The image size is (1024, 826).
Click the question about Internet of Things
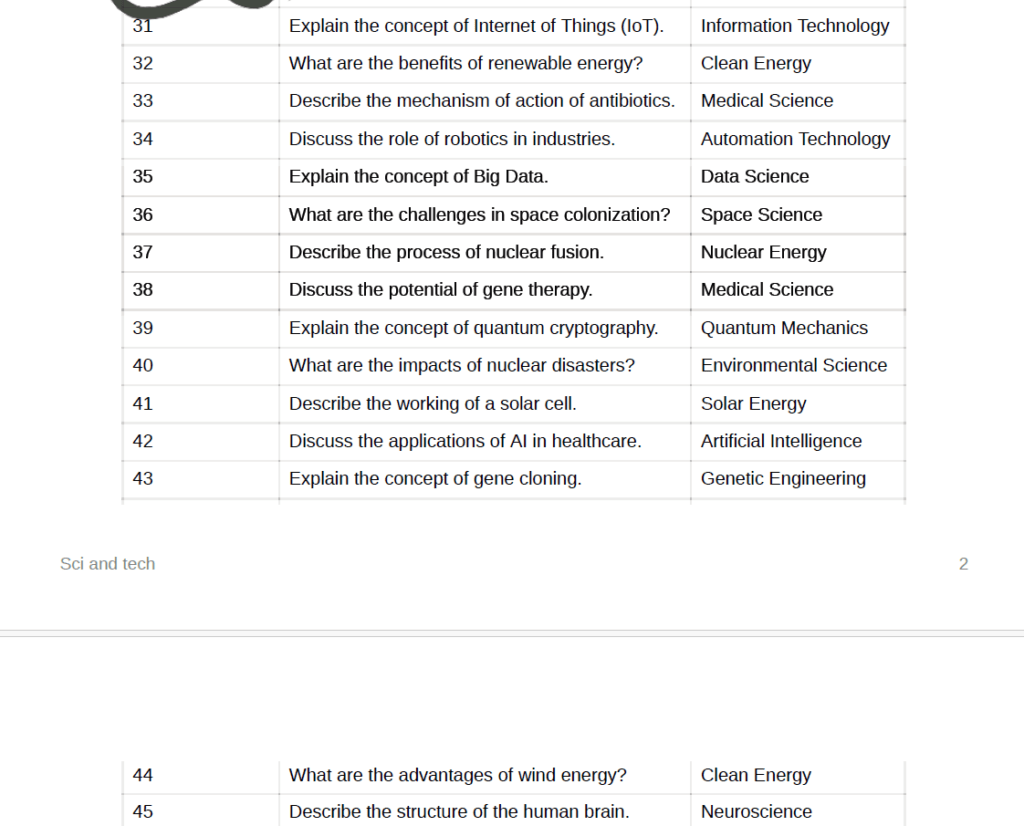tap(476, 26)
